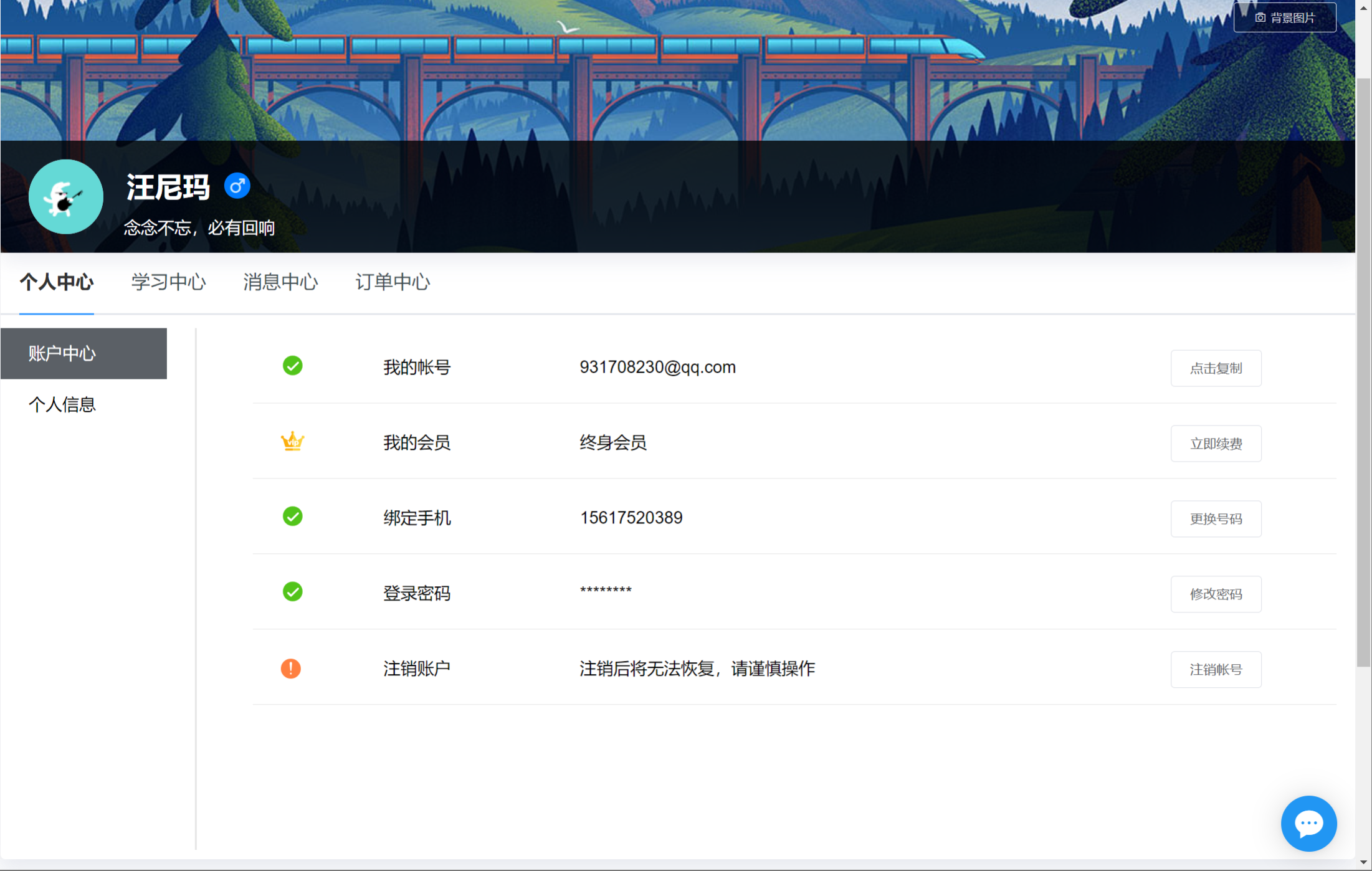Click the vertical page scrollbar thumb

tap(1363, 374)
